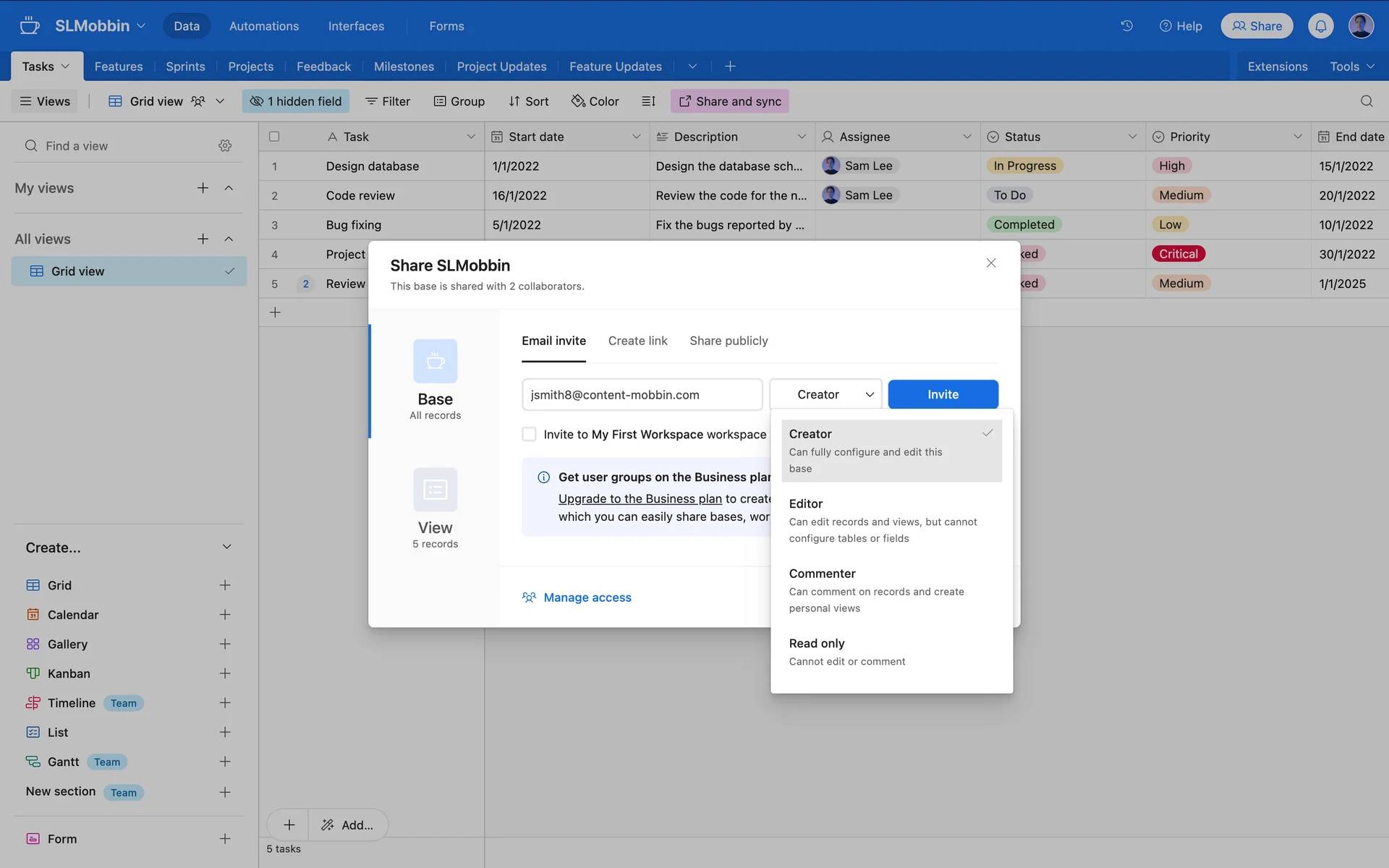Open the Tools dropdown menu

pos(1351,67)
